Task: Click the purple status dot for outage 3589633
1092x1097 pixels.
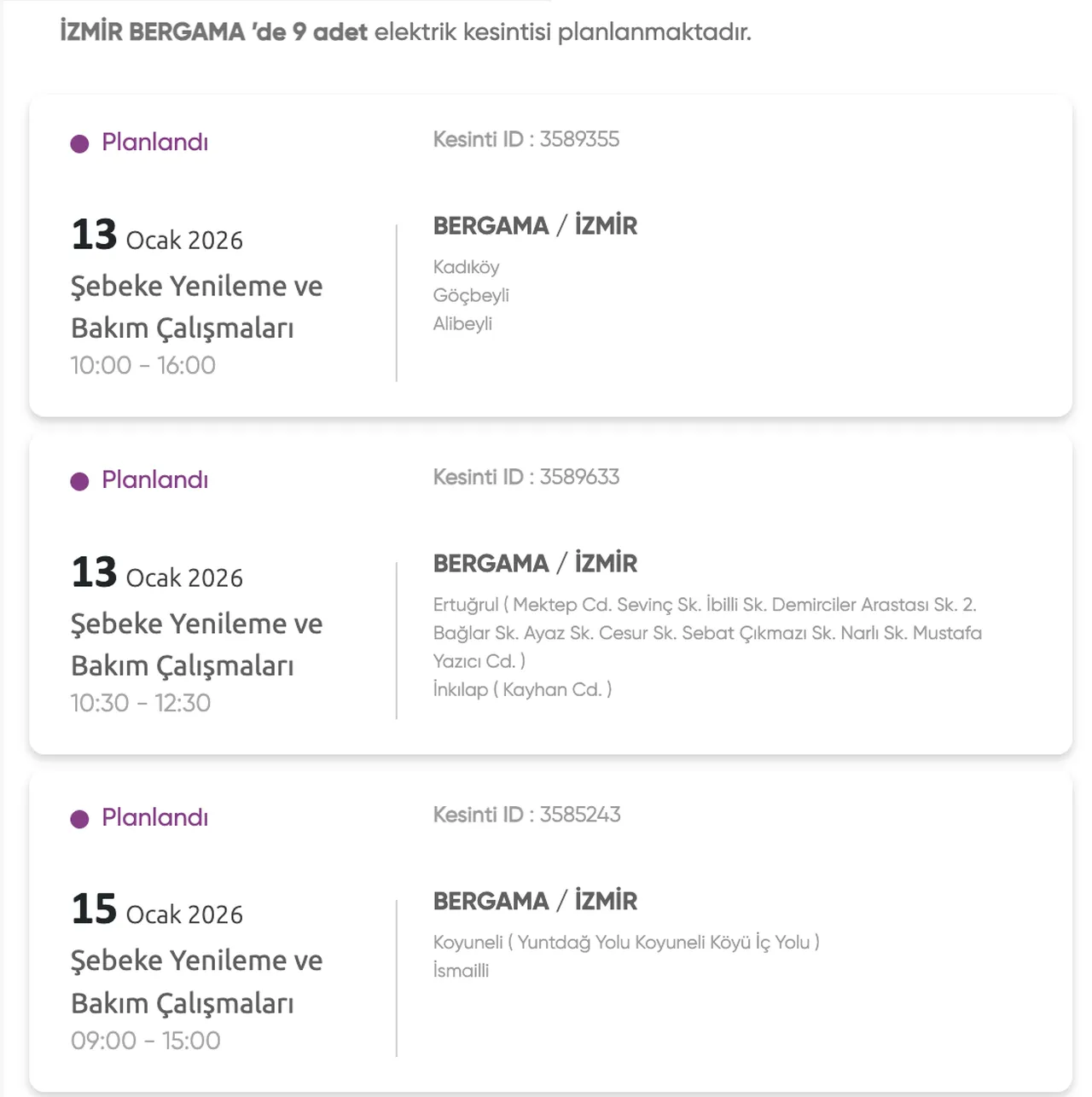Action: point(79,481)
